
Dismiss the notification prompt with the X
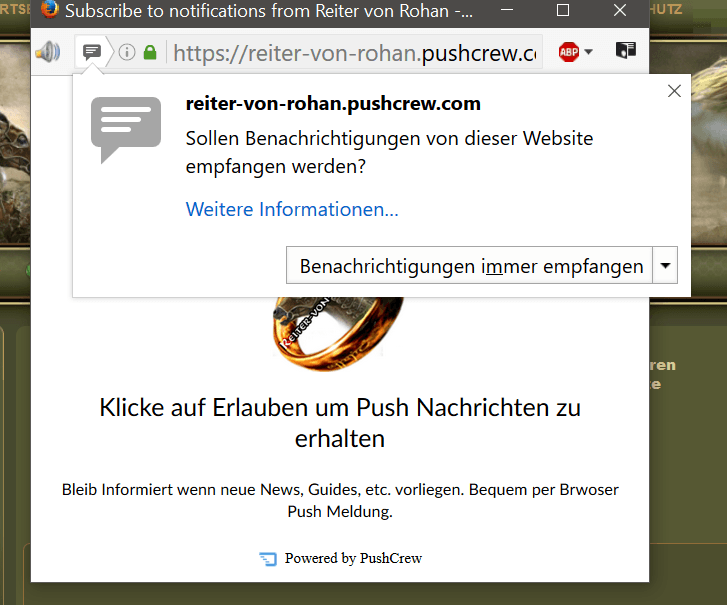click(674, 91)
